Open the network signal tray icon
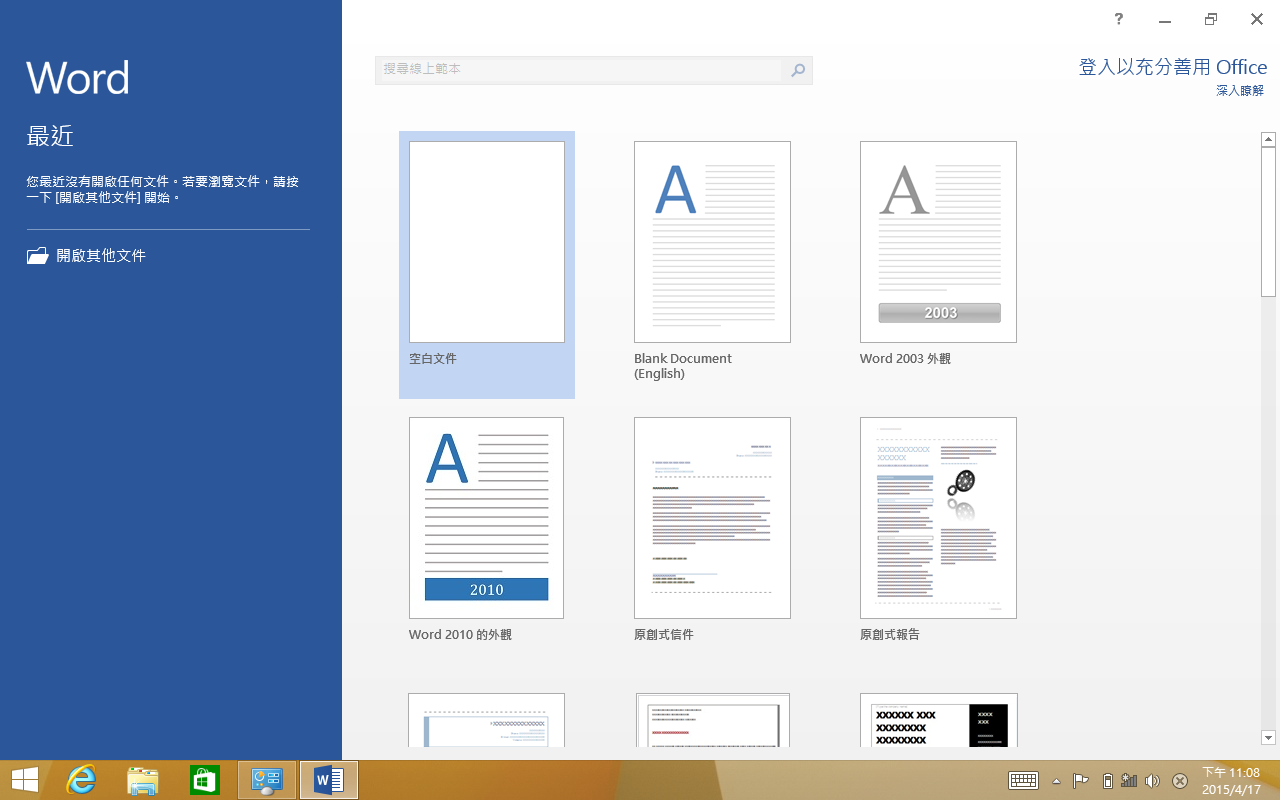The width and height of the screenshot is (1280, 800). (x=1129, y=781)
